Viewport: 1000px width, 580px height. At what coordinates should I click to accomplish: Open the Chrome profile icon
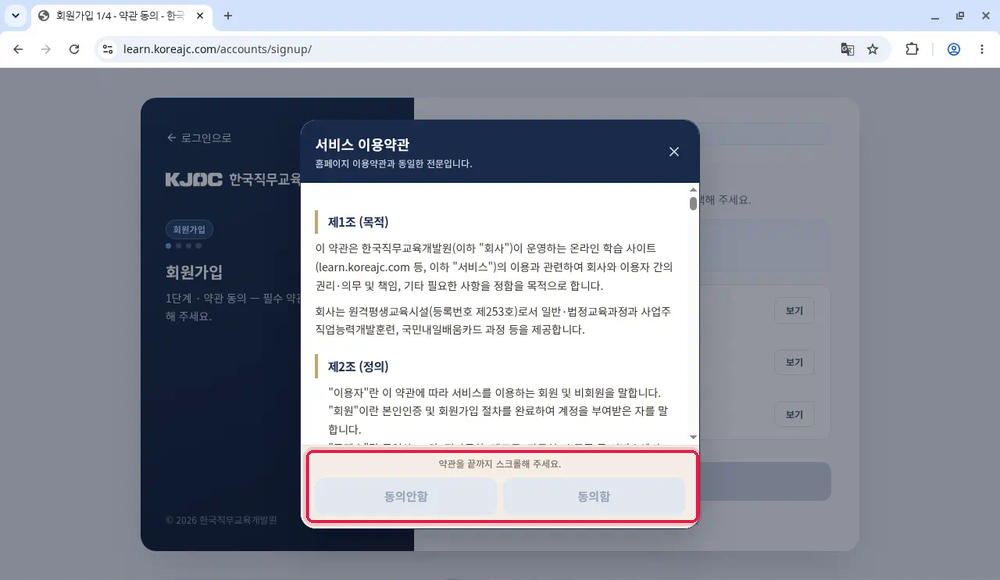[x=953, y=49]
